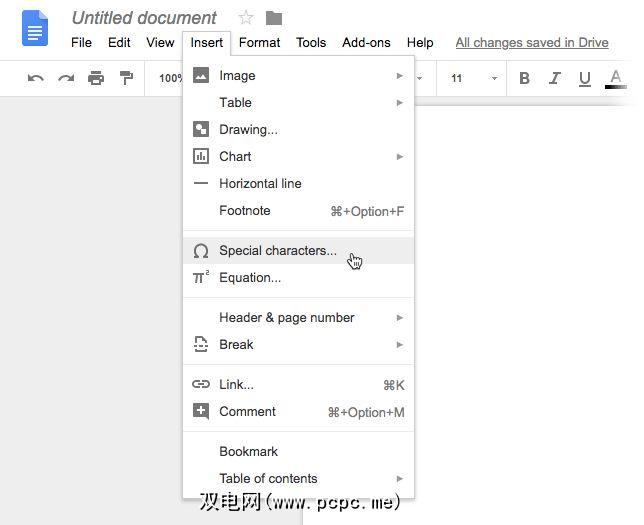Screen dimensions: 644x525
Task: Open Header & page number entry
Action: coord(299,318)
